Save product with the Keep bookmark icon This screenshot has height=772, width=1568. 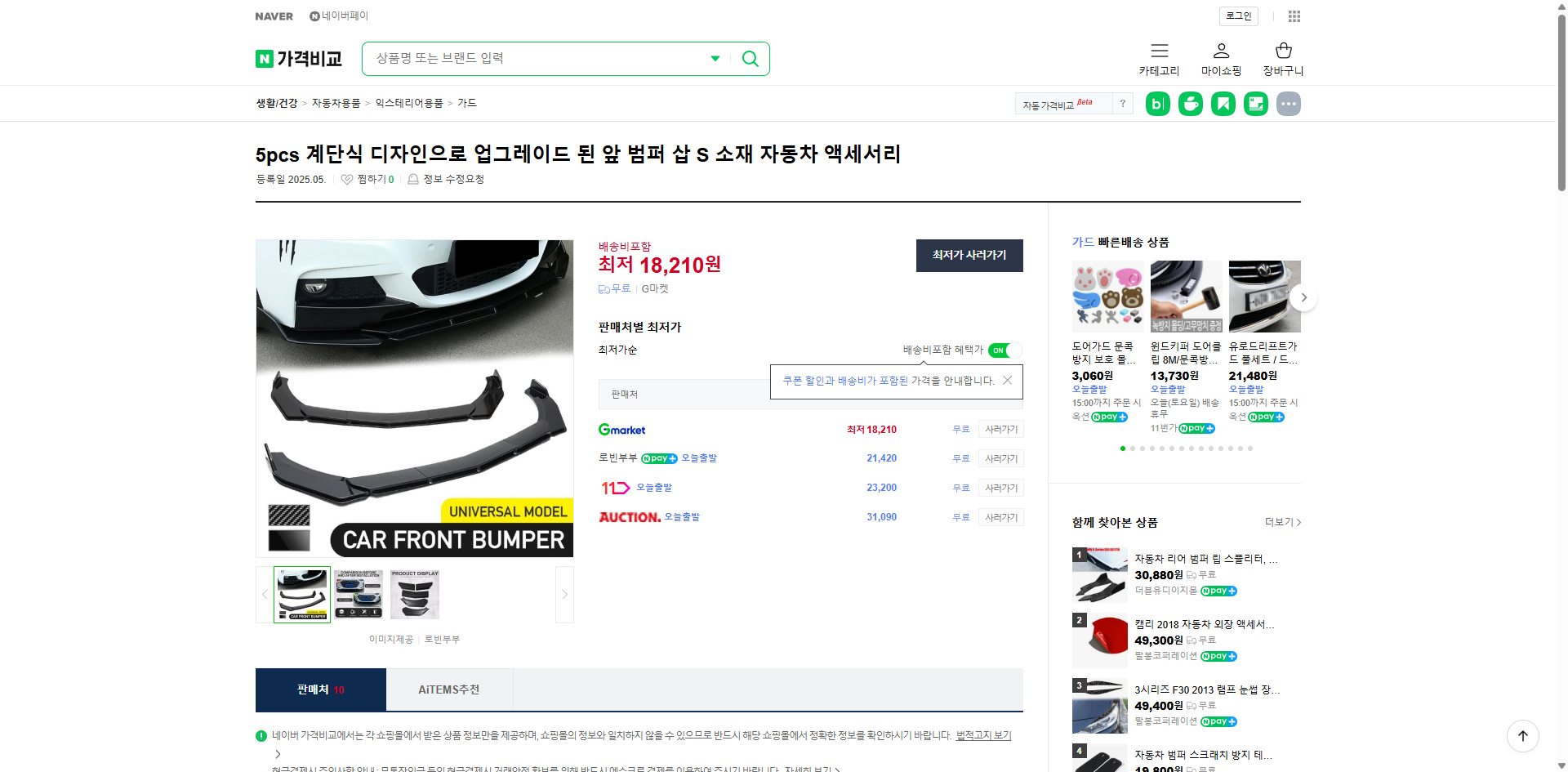pos(1223,104)
